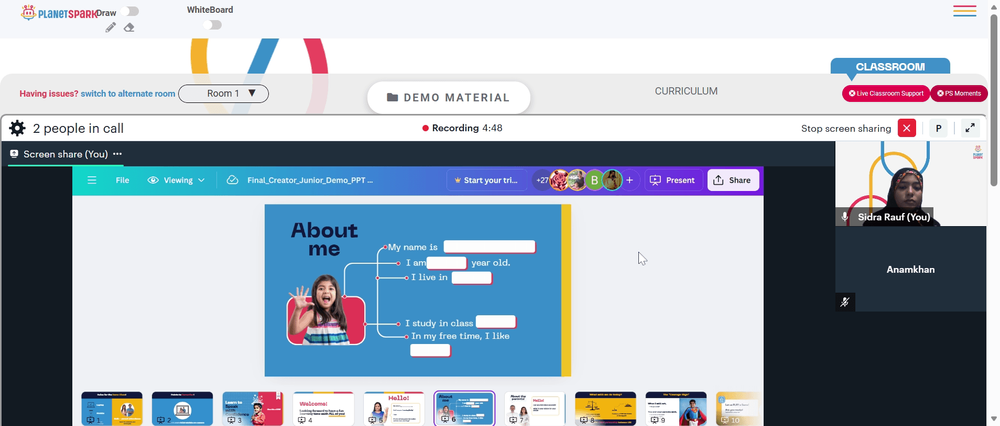Click PS Moments button
1000x426 pixels.
(959, 93)
